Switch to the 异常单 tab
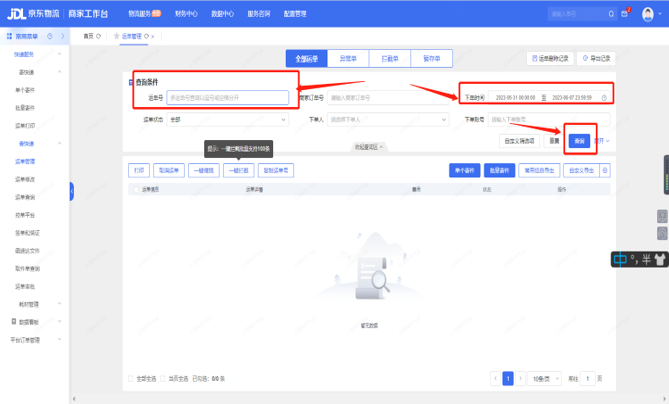This screenshot has height=404, width=669. coord(348,58)
